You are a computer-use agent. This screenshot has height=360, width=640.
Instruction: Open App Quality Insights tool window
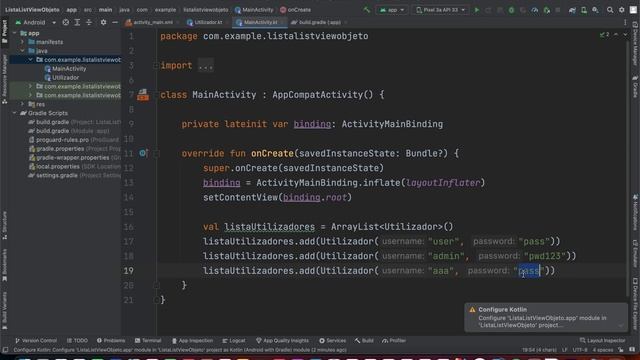coord(282,340)
